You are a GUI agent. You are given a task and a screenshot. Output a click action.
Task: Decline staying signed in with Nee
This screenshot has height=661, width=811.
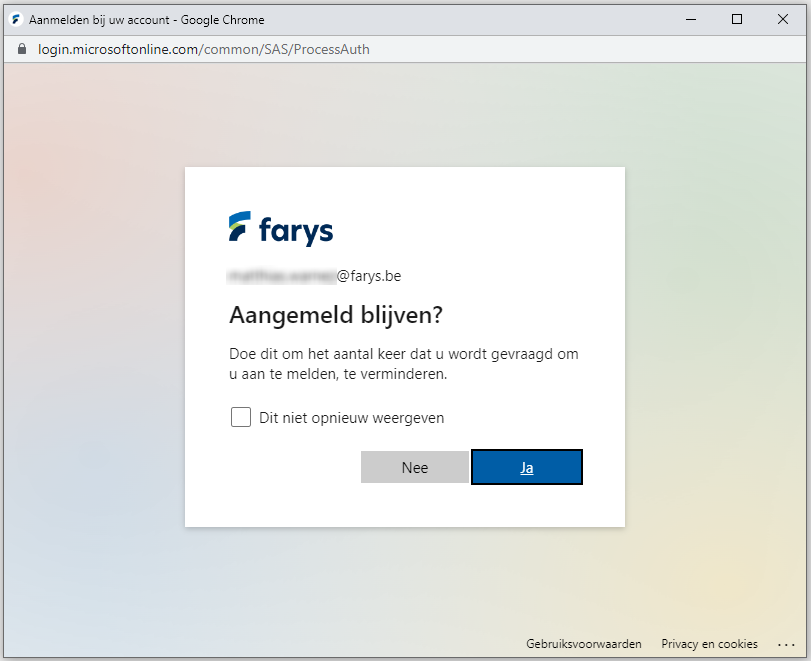click(415, 467)
